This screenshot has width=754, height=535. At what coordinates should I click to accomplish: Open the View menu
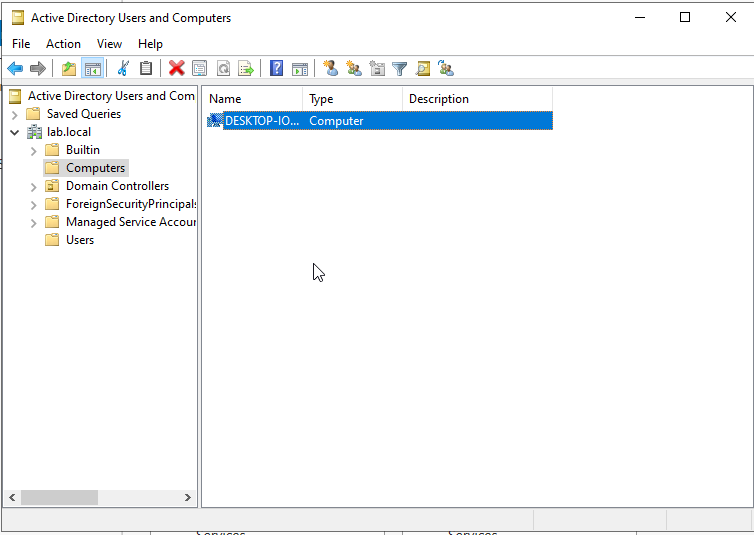point(109,44)
